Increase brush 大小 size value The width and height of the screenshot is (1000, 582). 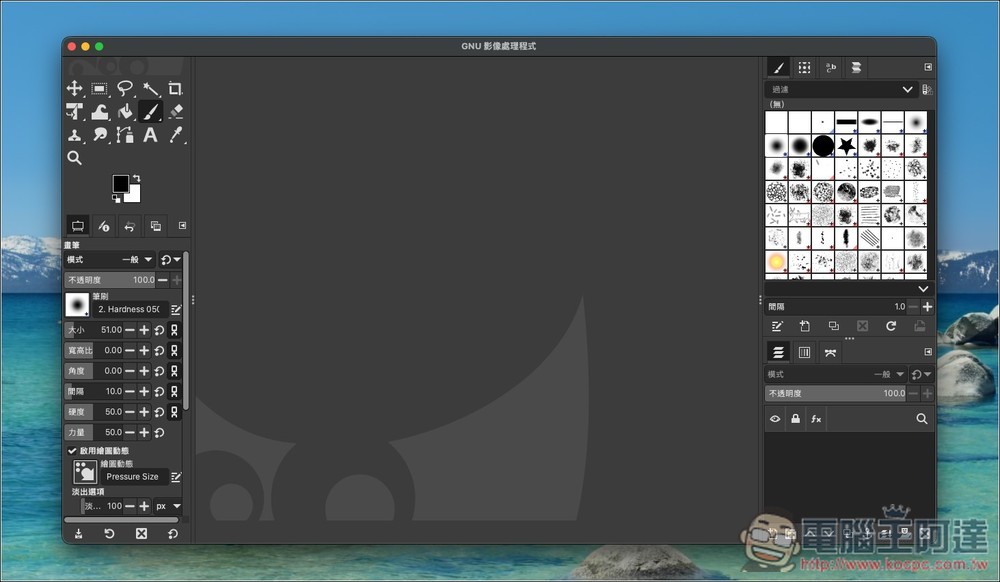coord(144,330)
